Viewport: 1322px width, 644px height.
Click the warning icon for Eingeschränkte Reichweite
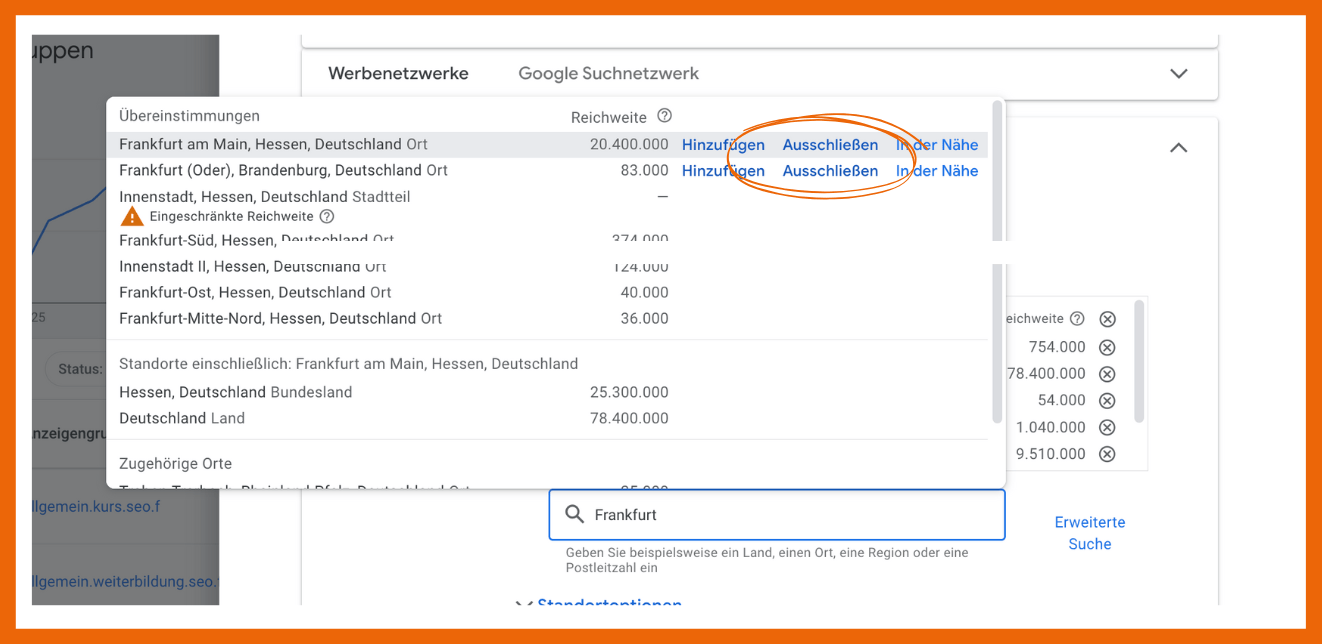coord(131,215)
